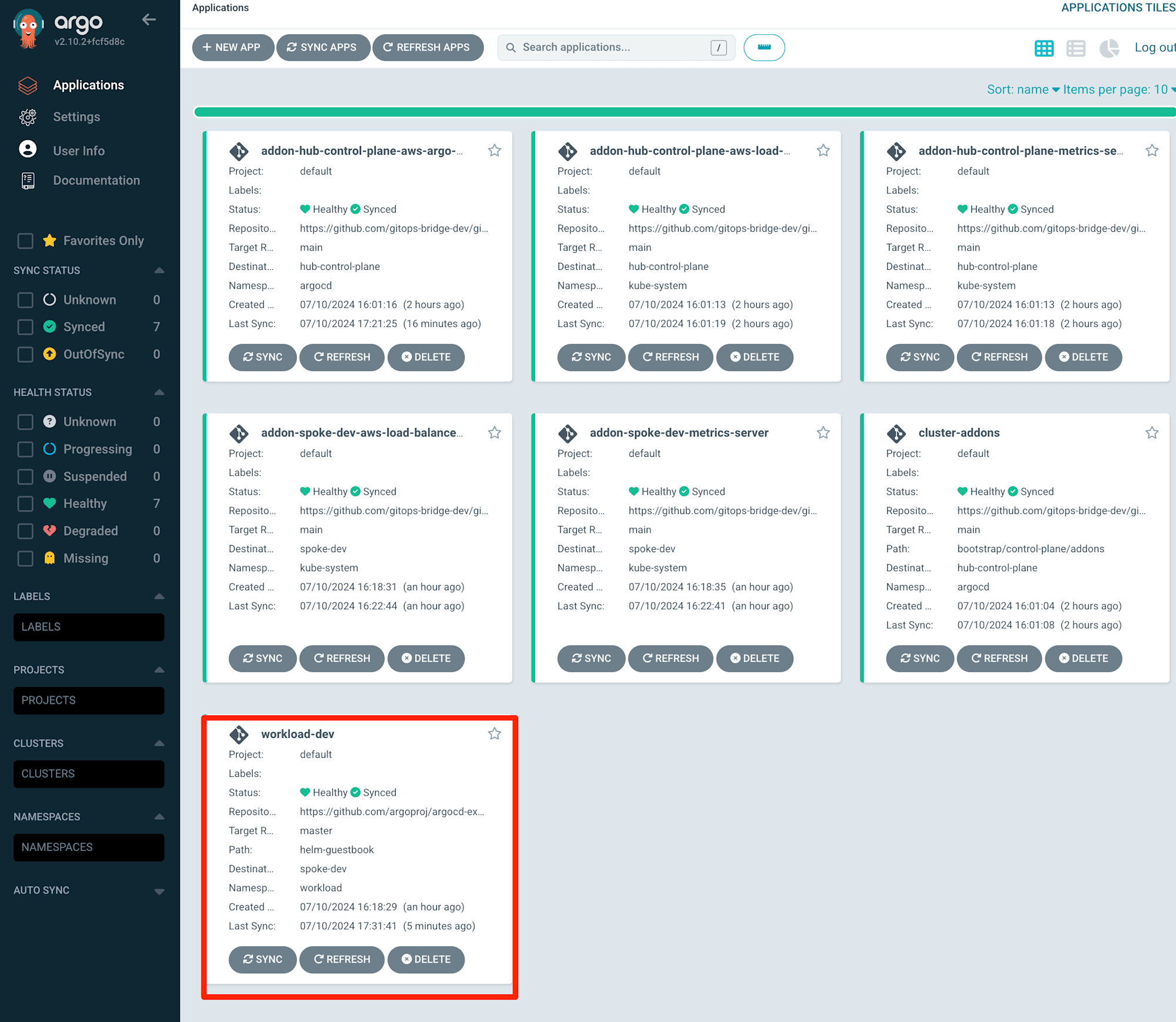Click the SYNC APPS button
The height and width of the screenshot is (1022, 1176).
322,47
